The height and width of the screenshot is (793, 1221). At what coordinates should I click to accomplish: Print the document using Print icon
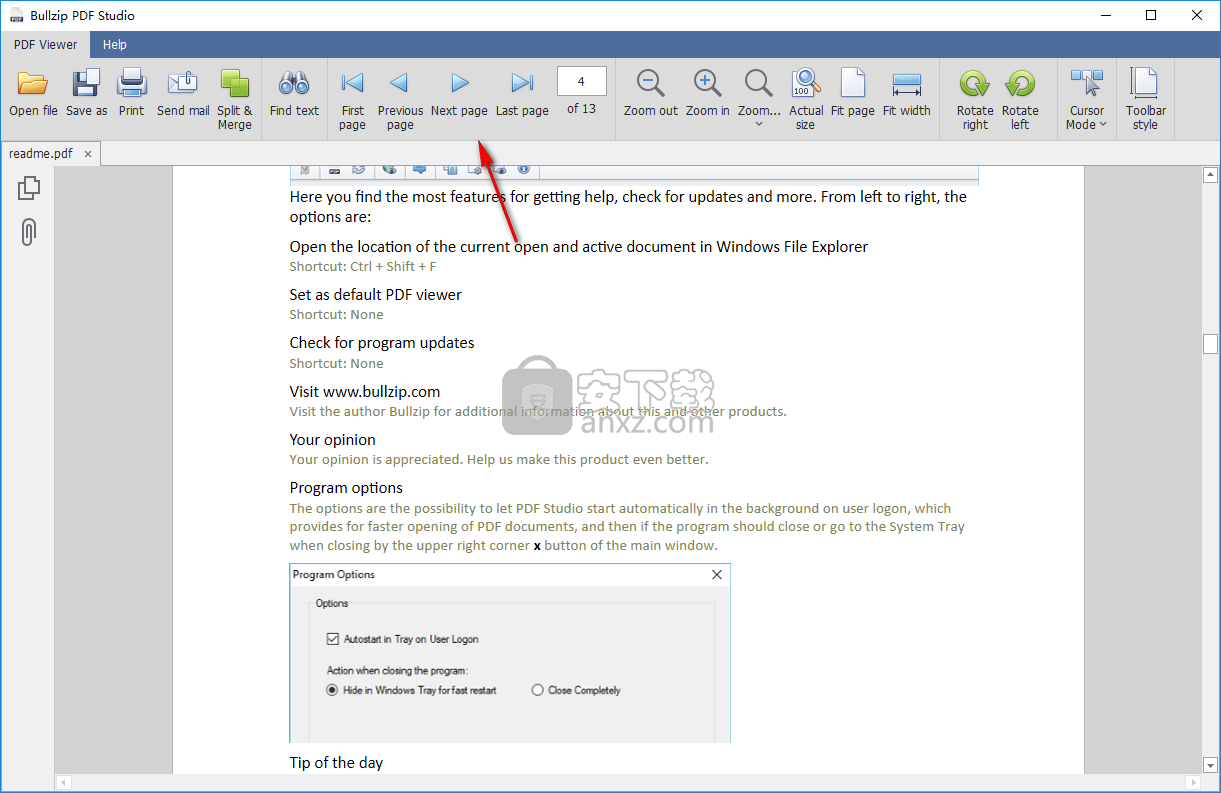tap(131, 84)
